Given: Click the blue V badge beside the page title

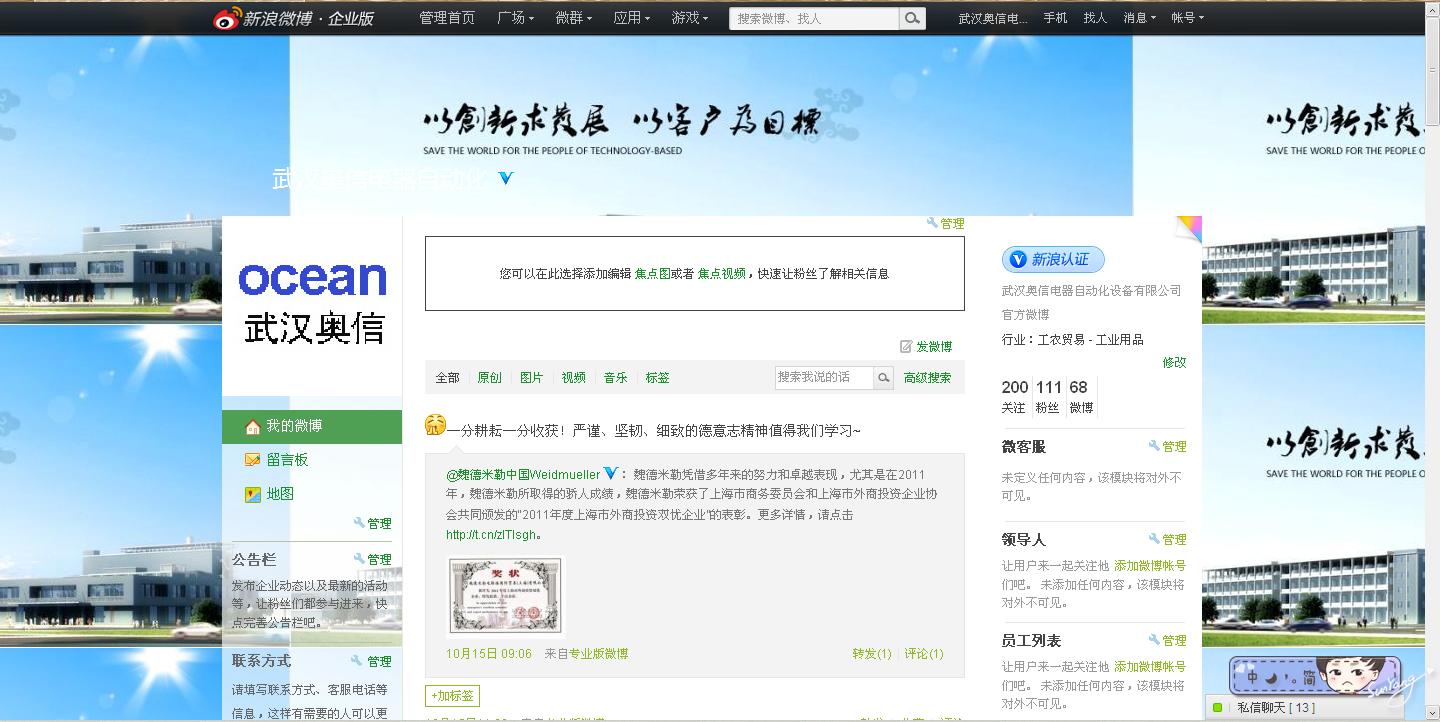Looking at the screenshot, I should pyautogui.click(x=506, y=178).
